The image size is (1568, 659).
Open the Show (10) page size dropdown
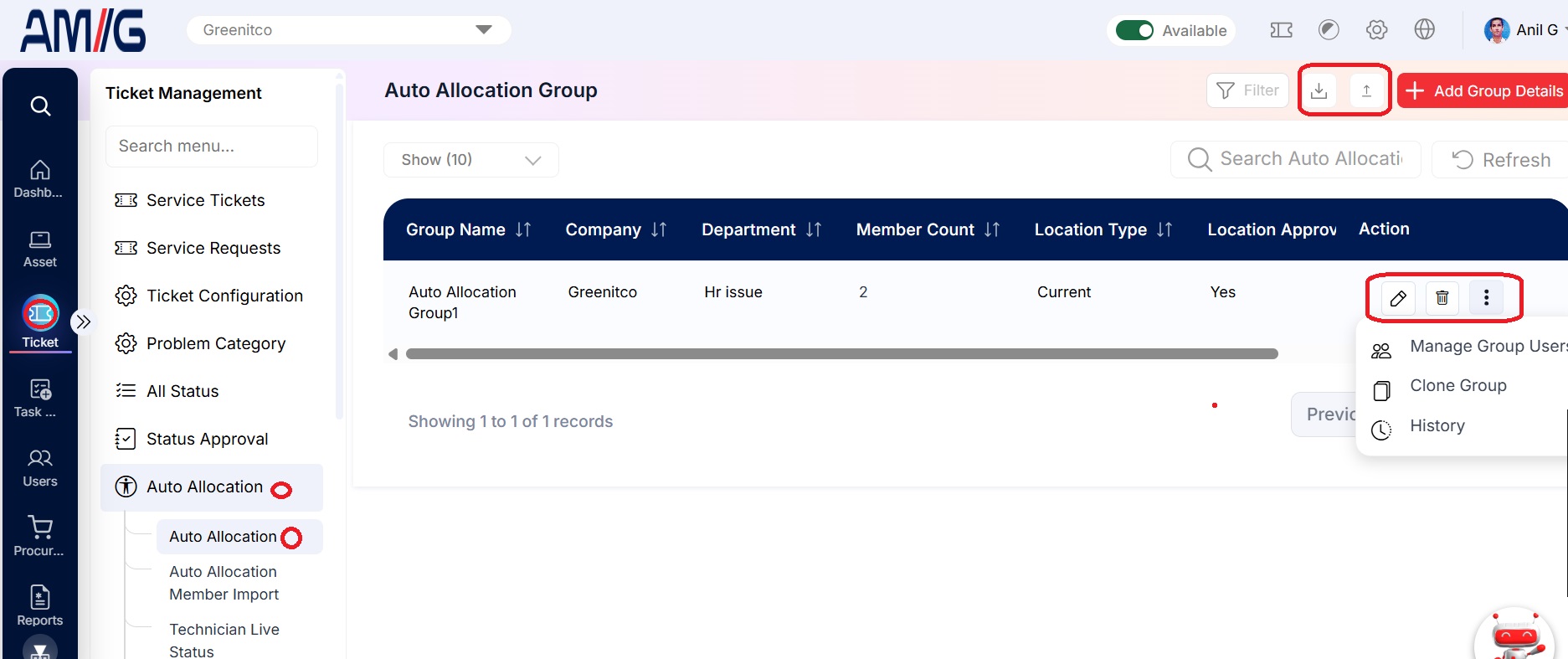click(470, 160)
